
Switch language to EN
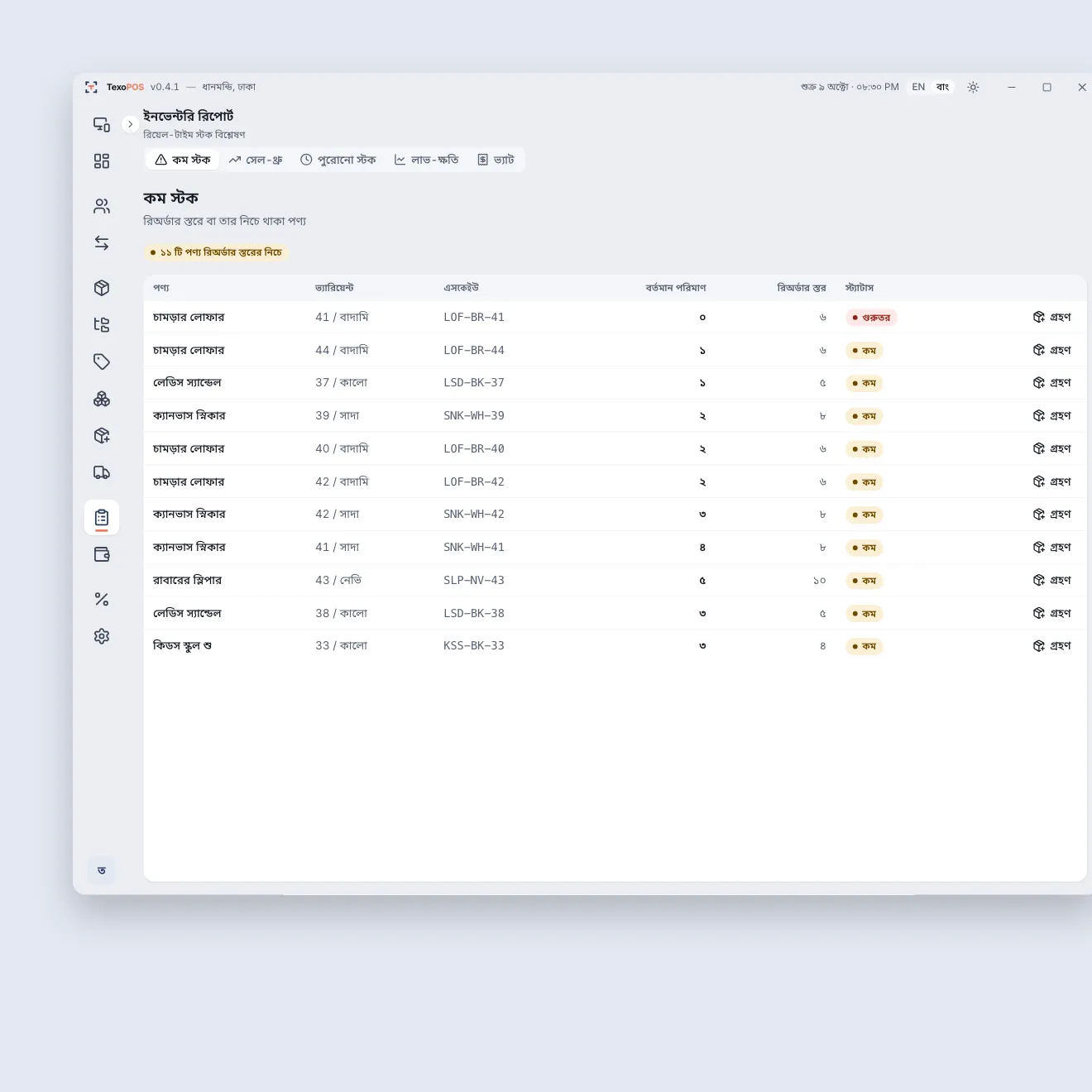(x=918, y=87)
